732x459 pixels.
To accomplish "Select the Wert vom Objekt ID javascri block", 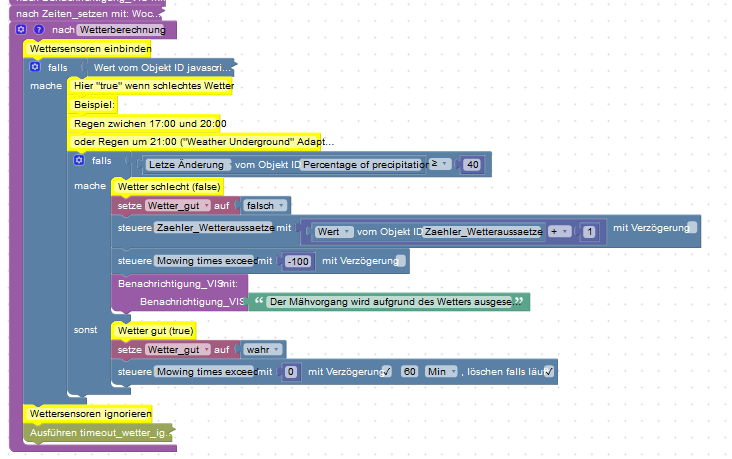I will coord(159,68).
